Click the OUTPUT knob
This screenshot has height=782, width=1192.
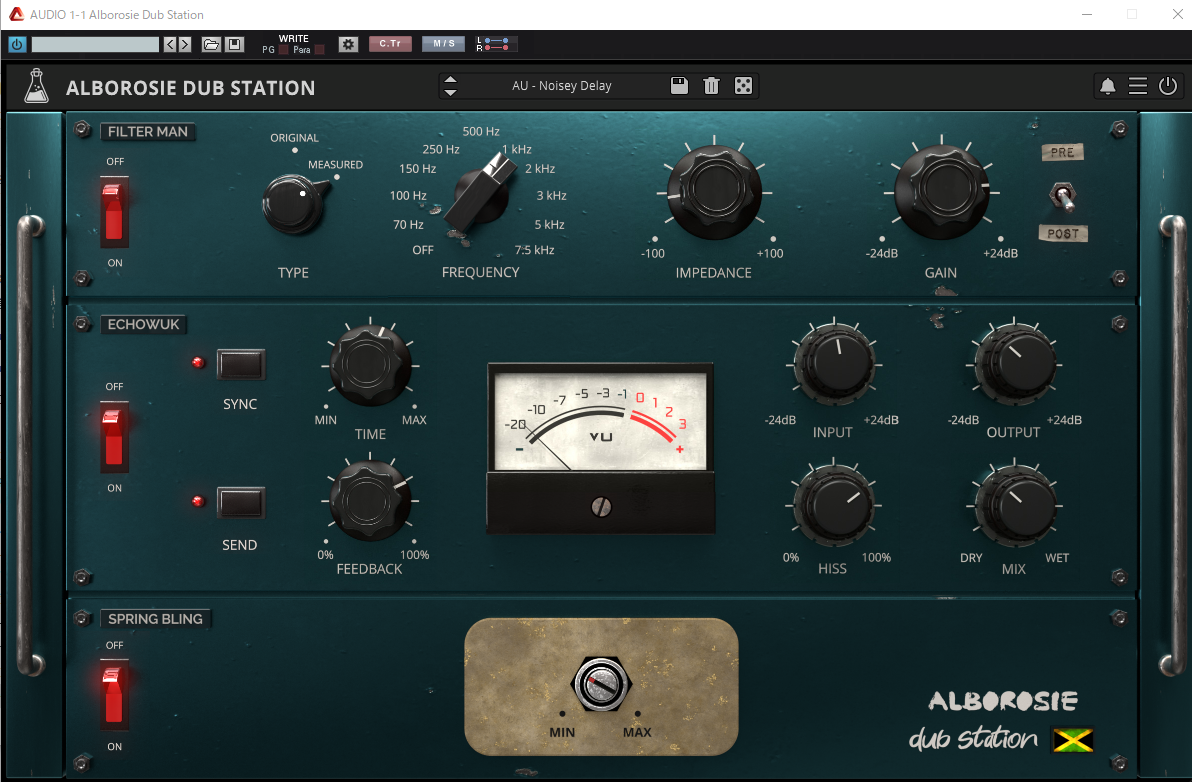coord(1015,364)
